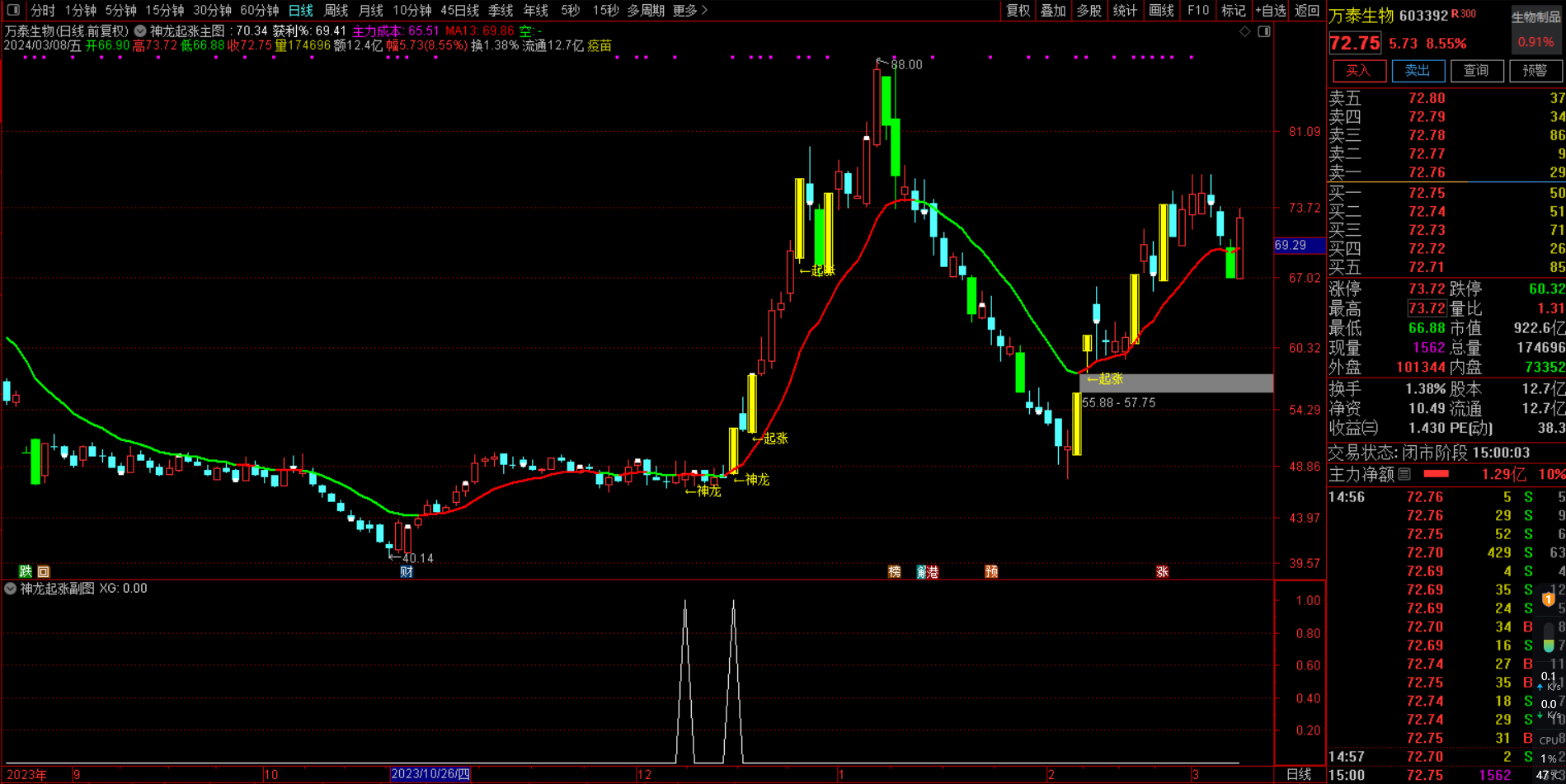Image resolution: width=1566 pixels, height=784 pixels.
Task: Switch to 周线 weekly chart
Action: tap(336, 10)
